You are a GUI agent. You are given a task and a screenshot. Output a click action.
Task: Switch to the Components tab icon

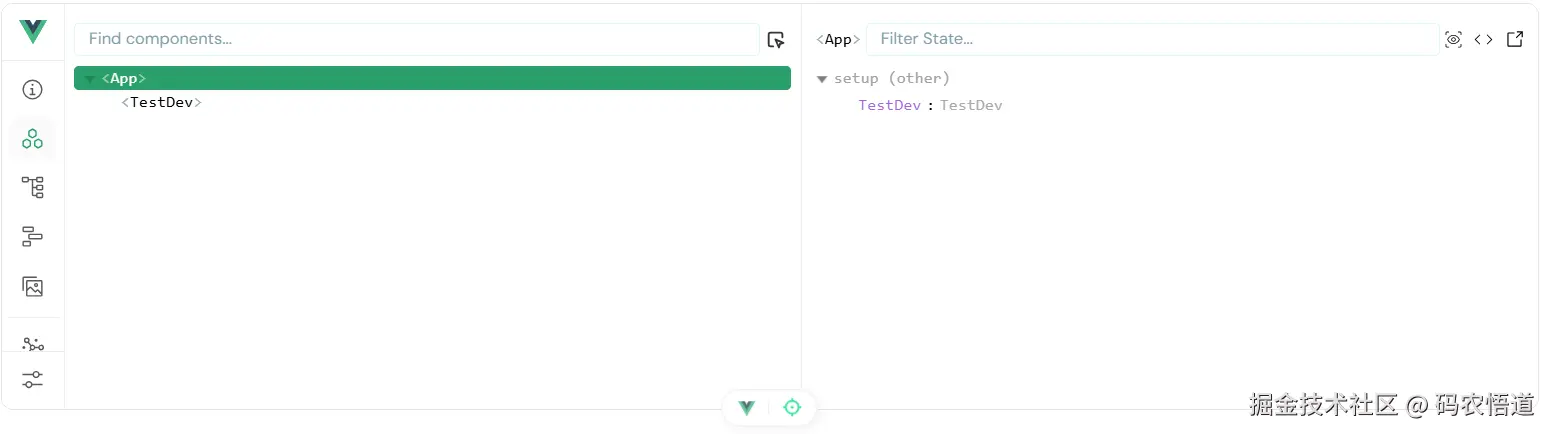pyautogui.click(x=33, y=139)
